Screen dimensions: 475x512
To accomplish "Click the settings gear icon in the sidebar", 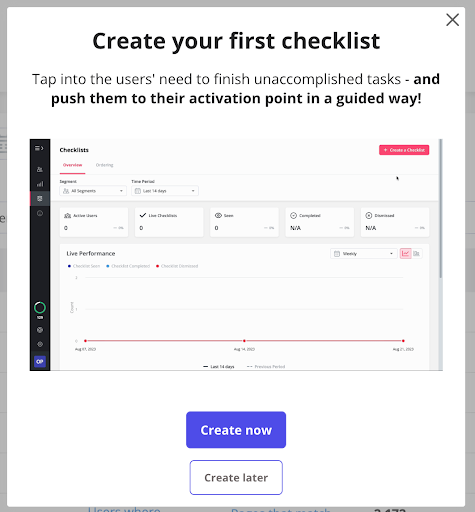I will tap(40, 344).
